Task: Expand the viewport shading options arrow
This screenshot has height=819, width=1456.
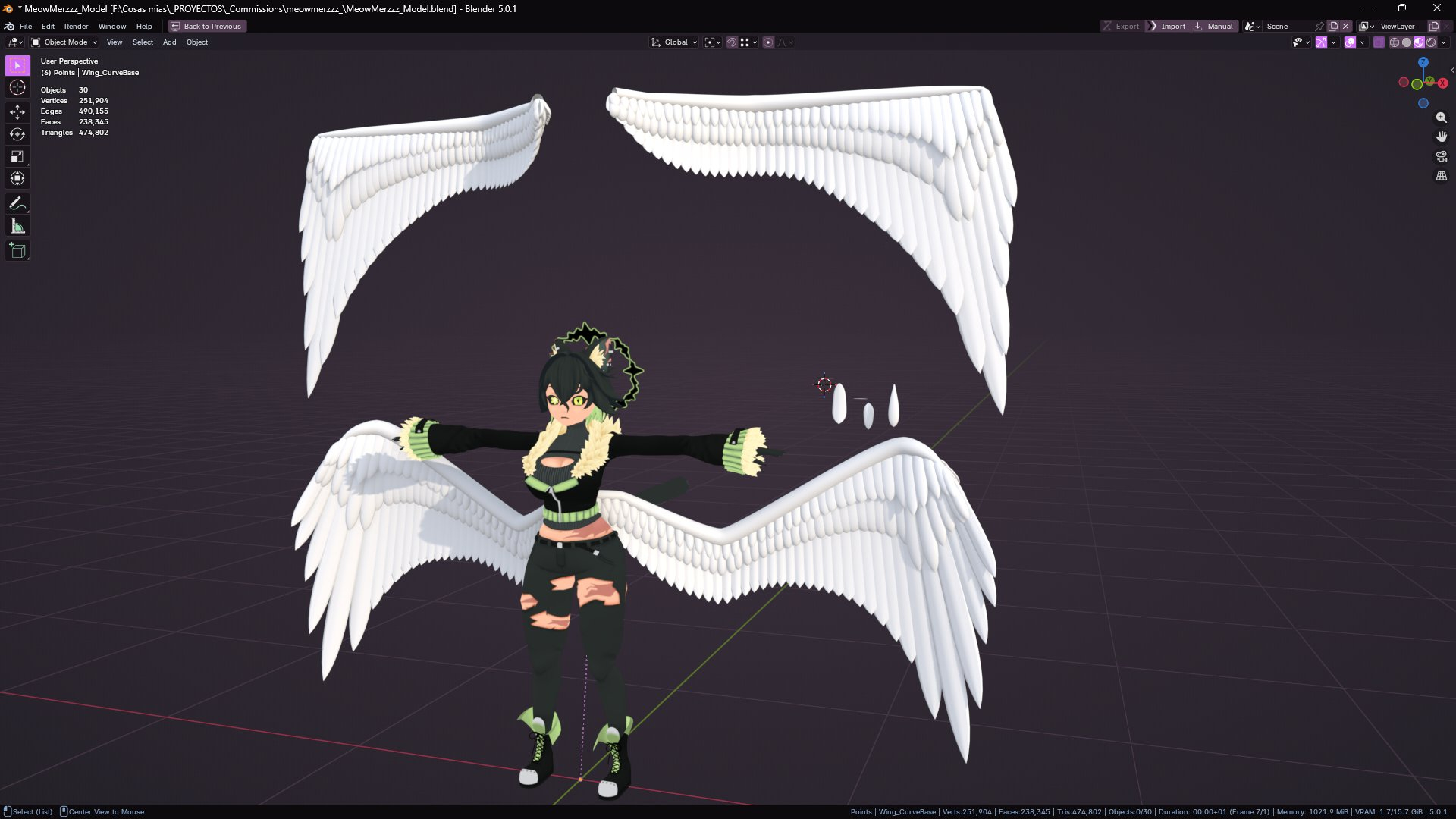Action: click(x=1444, y=42)
